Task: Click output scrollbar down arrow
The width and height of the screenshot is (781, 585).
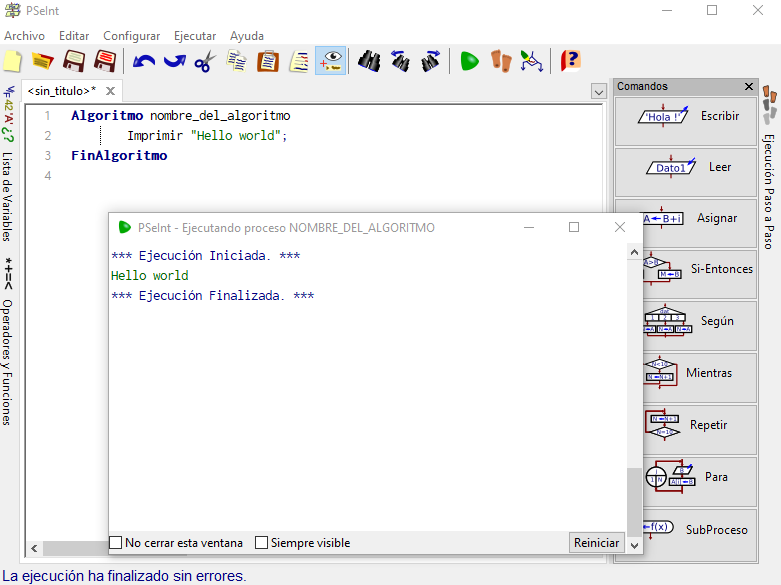Action: click(x=634, y=546)
